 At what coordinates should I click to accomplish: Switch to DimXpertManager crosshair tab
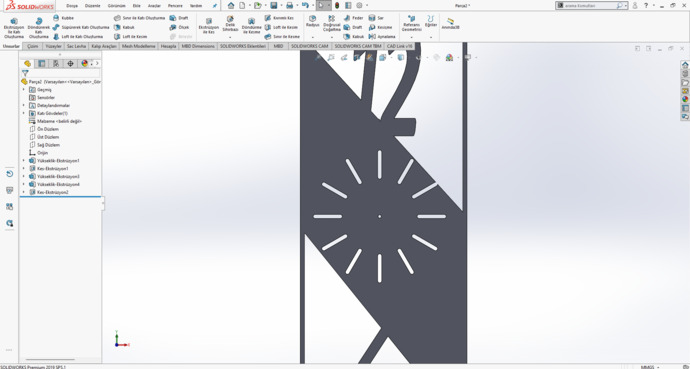tap(70, 64)
